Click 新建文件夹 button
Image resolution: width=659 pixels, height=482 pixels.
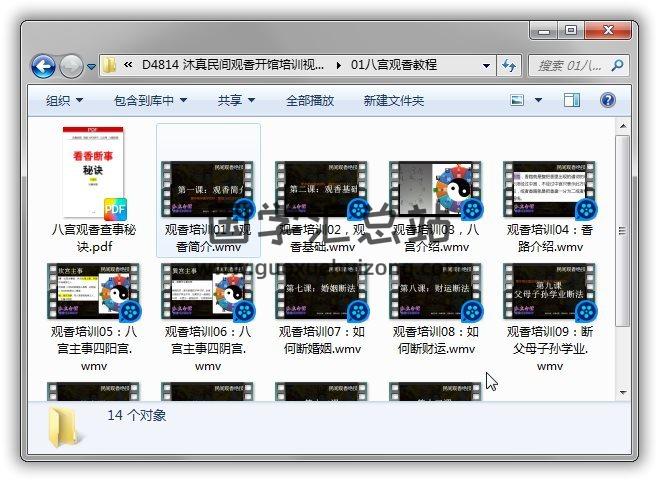coord(393,100)
